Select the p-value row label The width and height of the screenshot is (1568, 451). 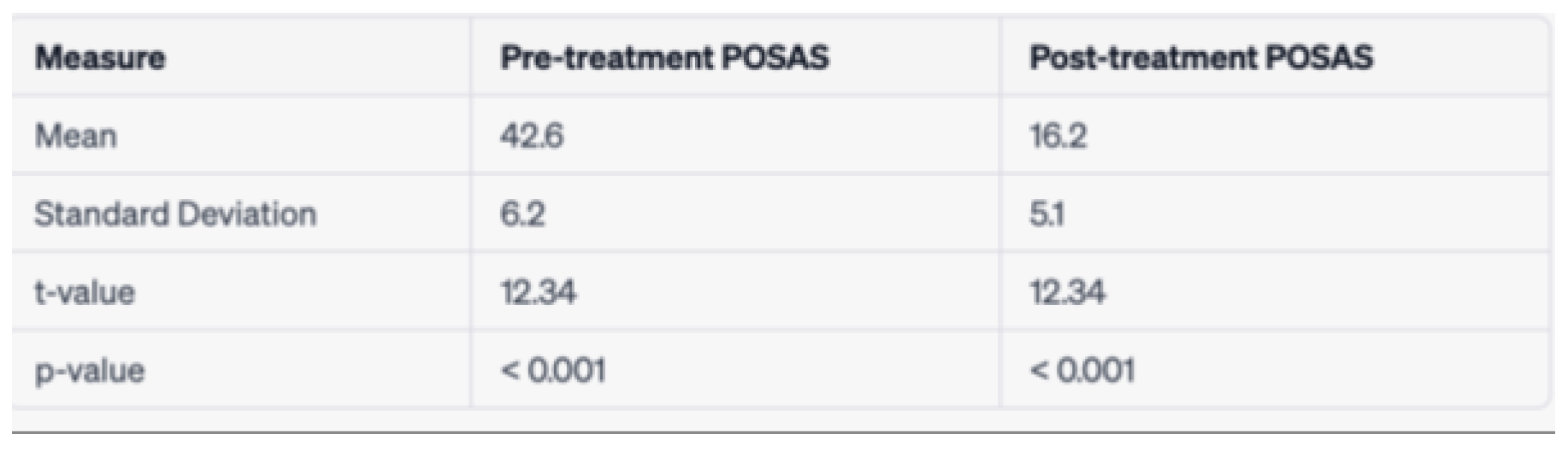point(90,372)
